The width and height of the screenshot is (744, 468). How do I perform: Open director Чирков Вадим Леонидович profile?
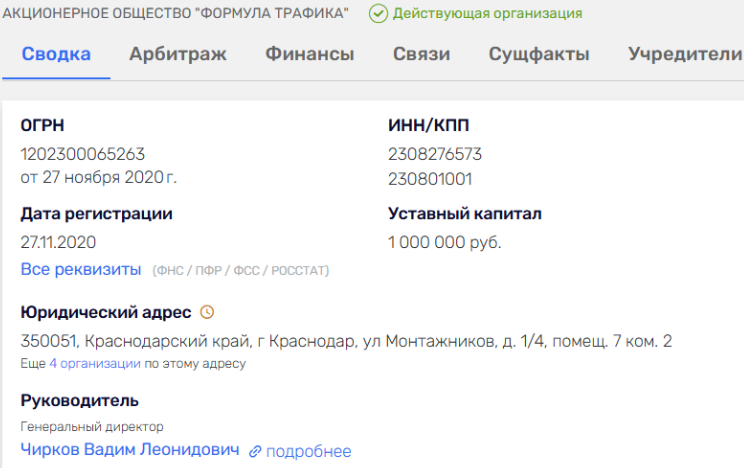click(130, 449)
